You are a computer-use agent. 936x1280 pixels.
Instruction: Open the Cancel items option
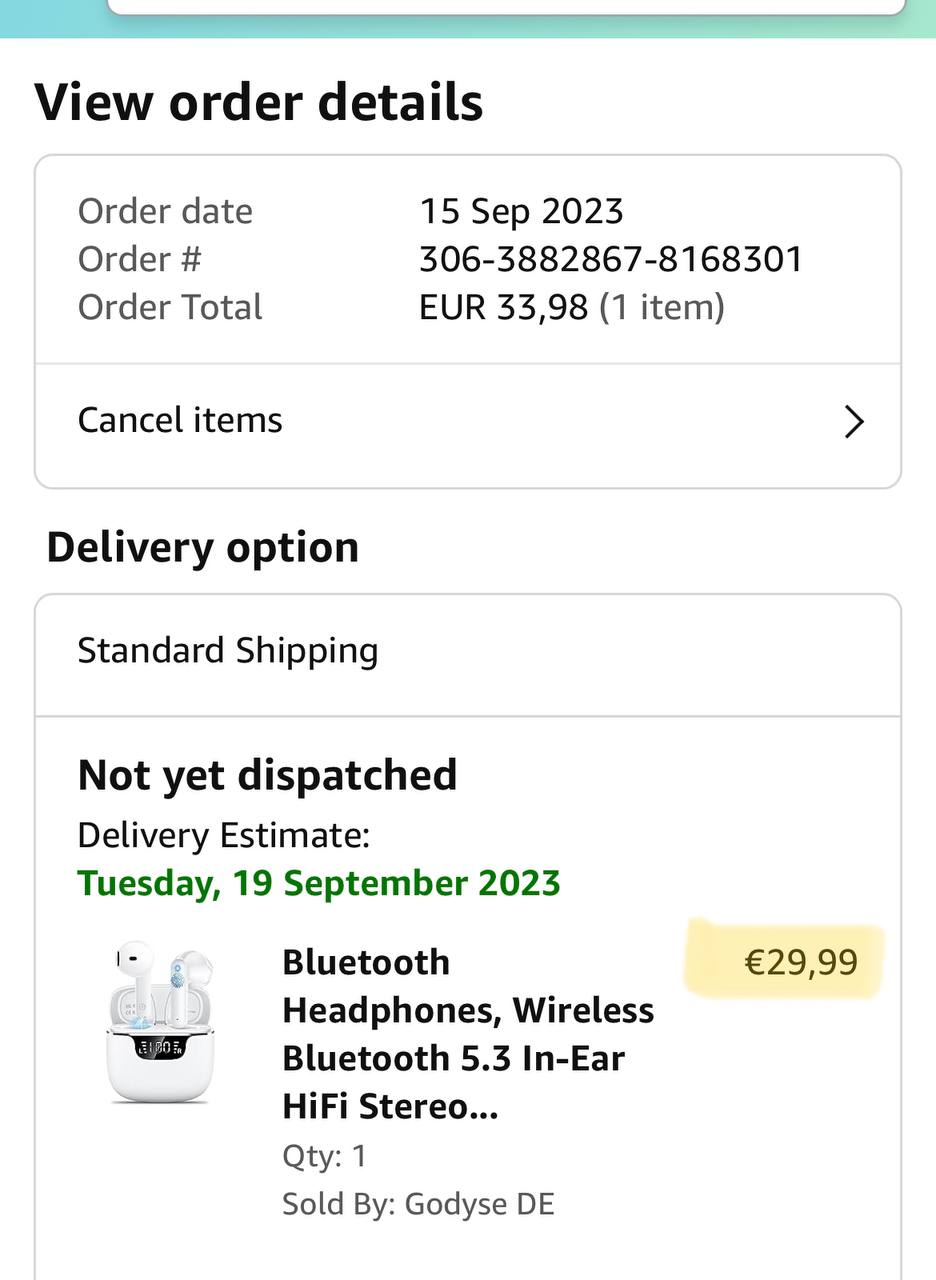pyautogui.click(x=180, y=420)
